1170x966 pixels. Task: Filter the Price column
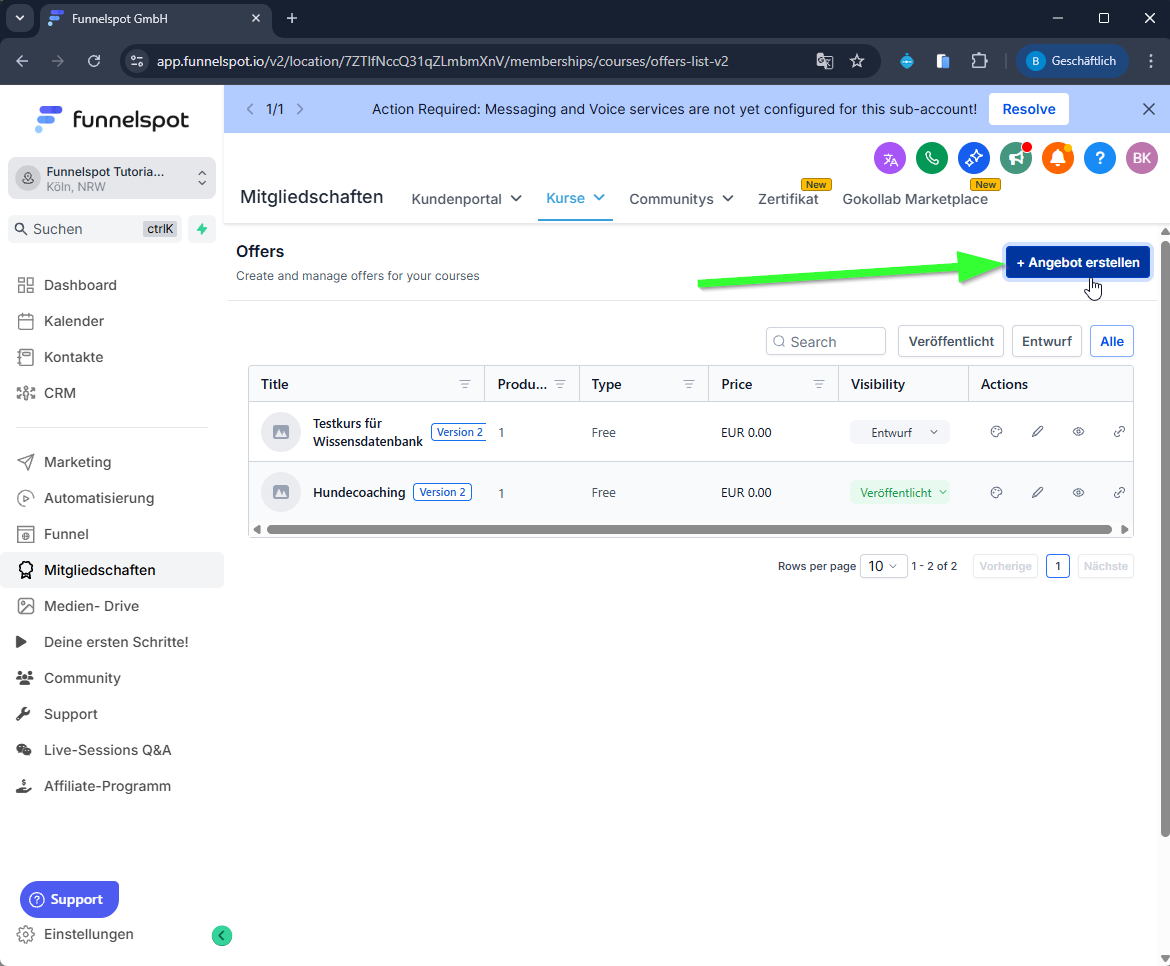pos(819,384)
